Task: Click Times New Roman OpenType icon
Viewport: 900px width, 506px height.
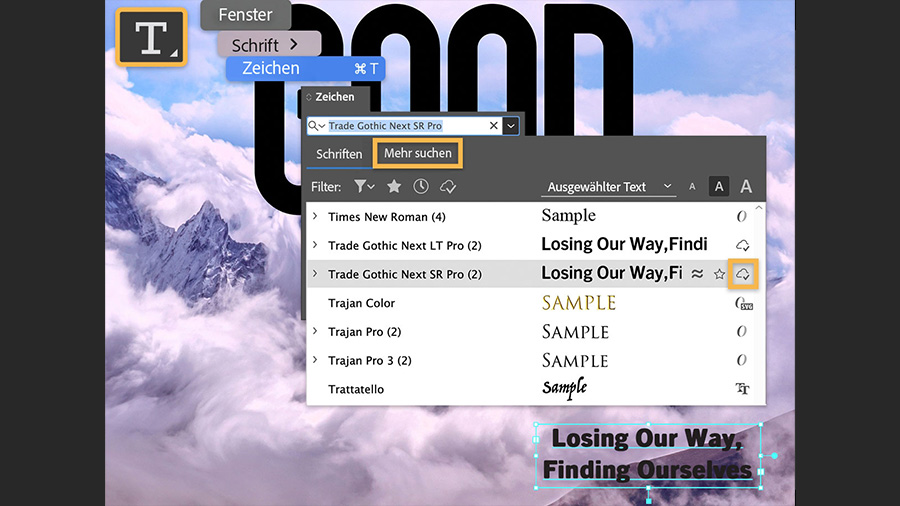Action: 742,216
